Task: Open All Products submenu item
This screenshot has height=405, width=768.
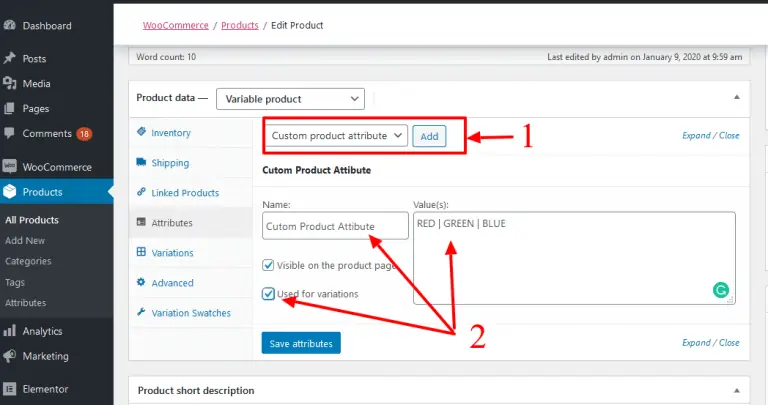Action: coord(32,220)
